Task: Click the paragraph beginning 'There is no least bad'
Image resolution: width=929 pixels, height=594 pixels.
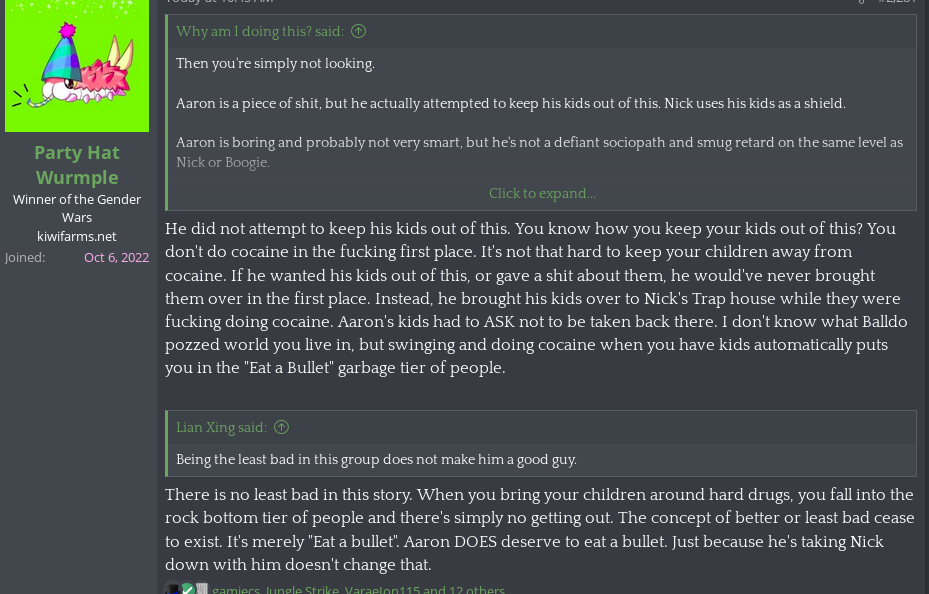Action: [540, 529]
